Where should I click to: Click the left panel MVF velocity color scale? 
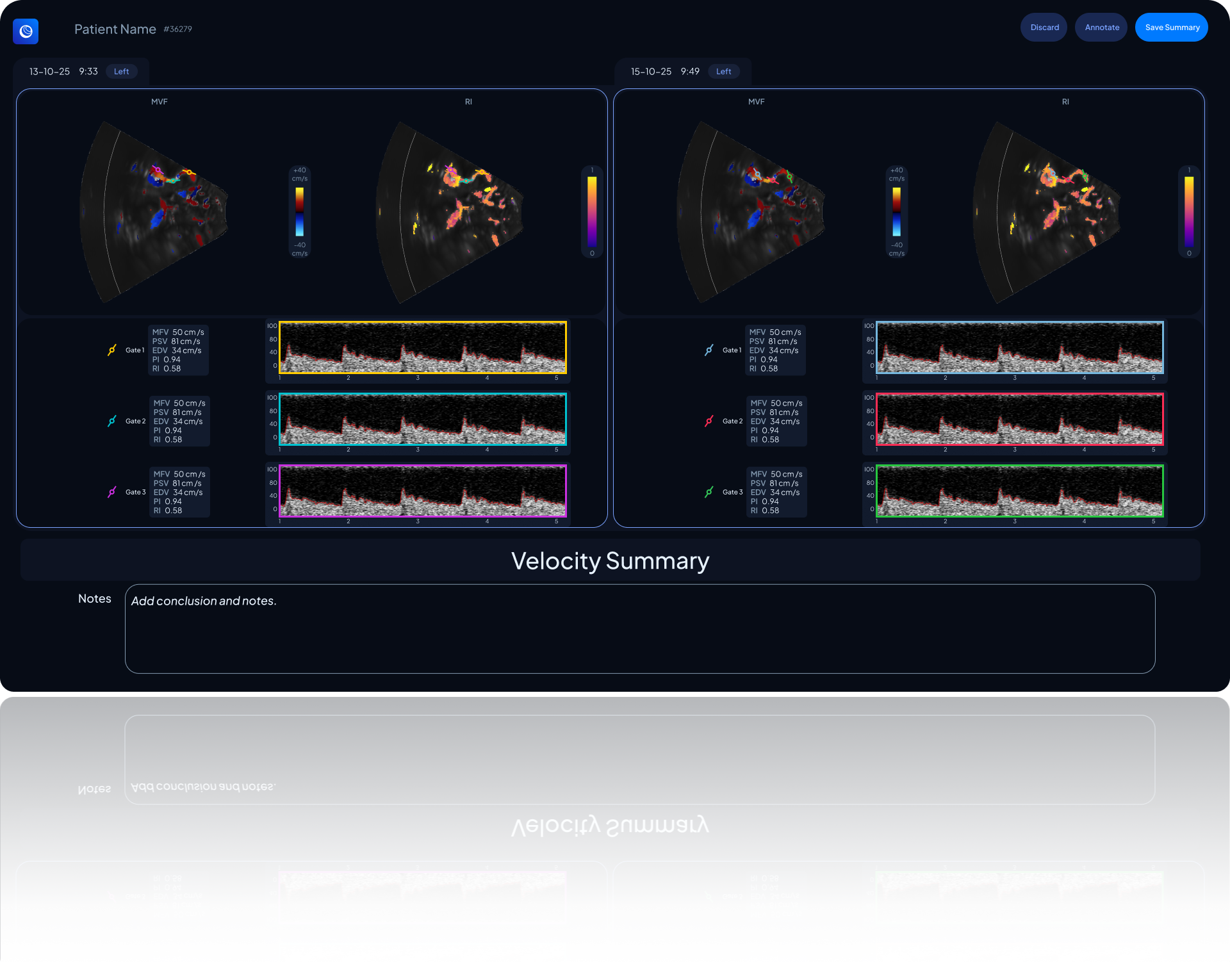[x=299, y=211]
